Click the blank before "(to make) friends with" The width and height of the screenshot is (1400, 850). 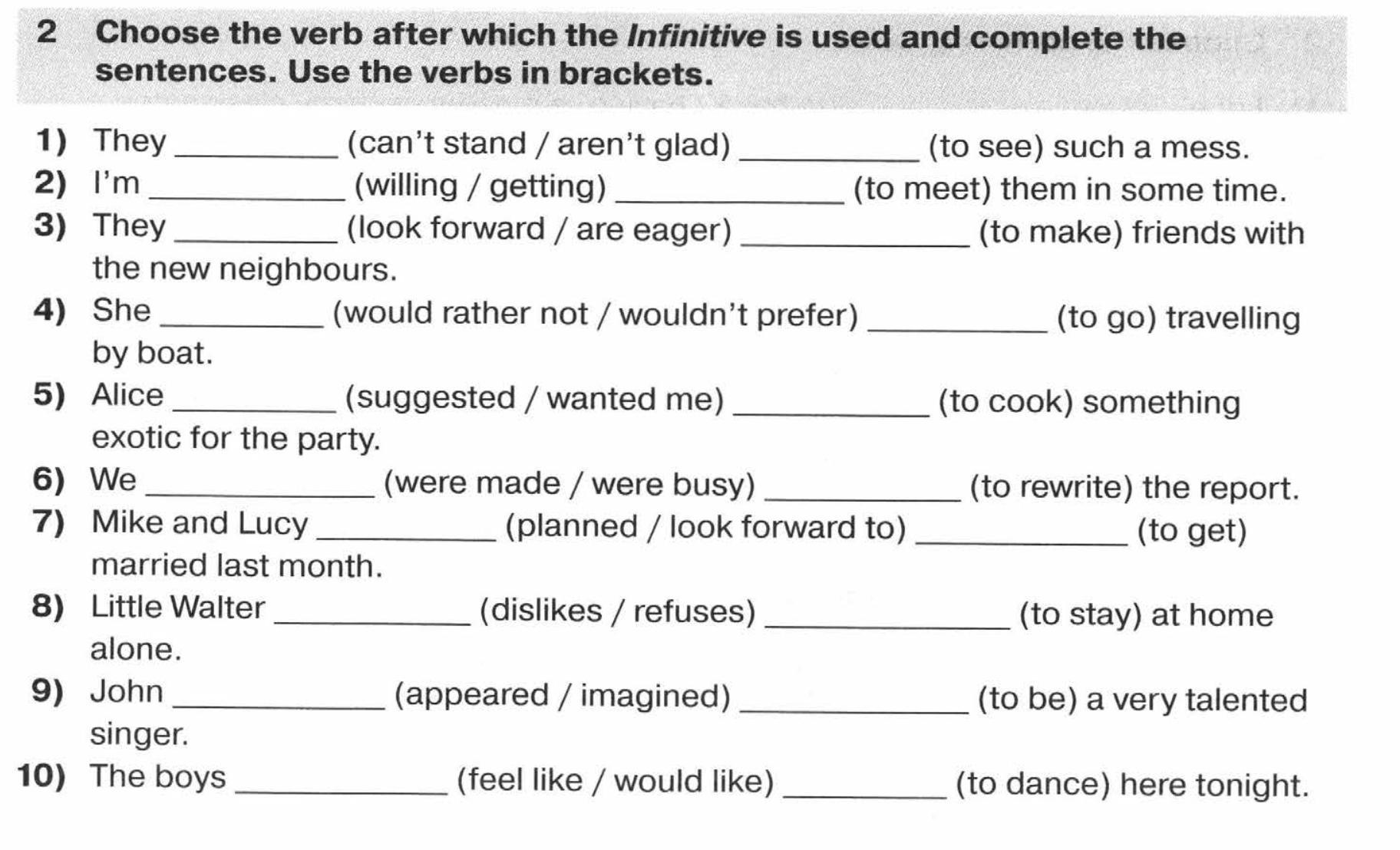coord(855,238)
